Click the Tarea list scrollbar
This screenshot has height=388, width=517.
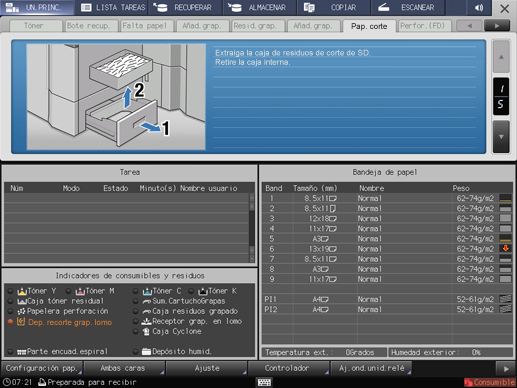pyautogui.click(x=252, y=228)
